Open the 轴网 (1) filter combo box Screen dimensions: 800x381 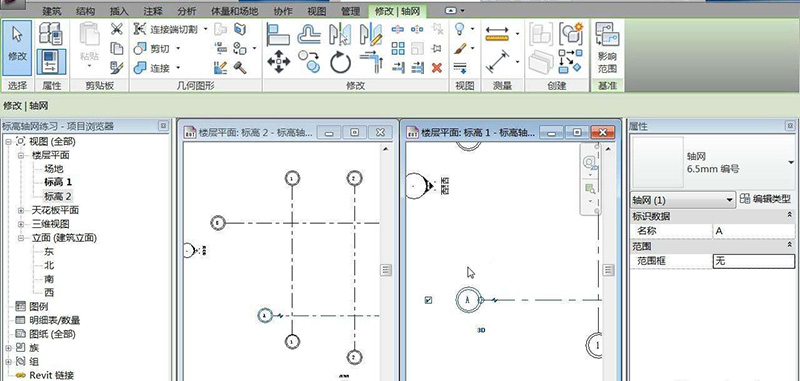[683, 199]
